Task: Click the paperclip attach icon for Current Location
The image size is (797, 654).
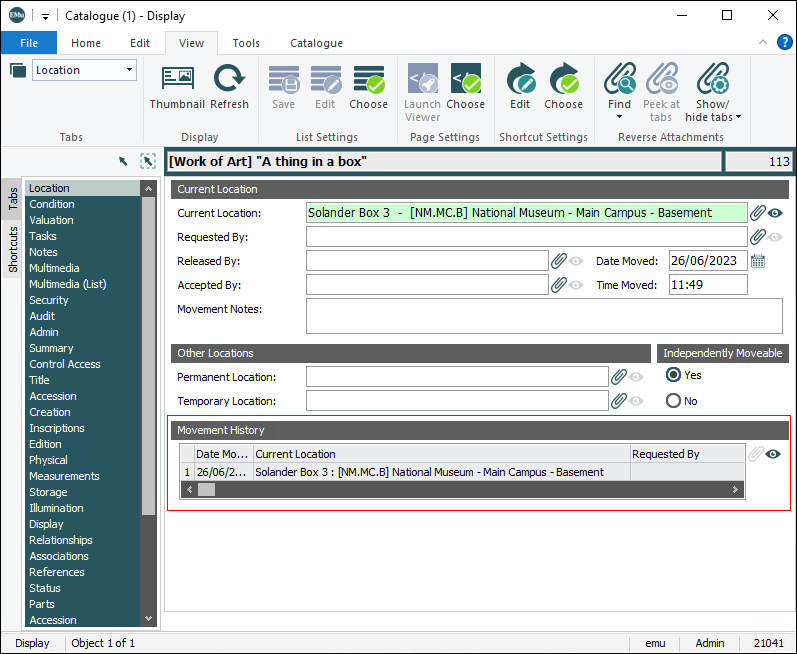Action: pyautogui.click(x=758, y=213)
